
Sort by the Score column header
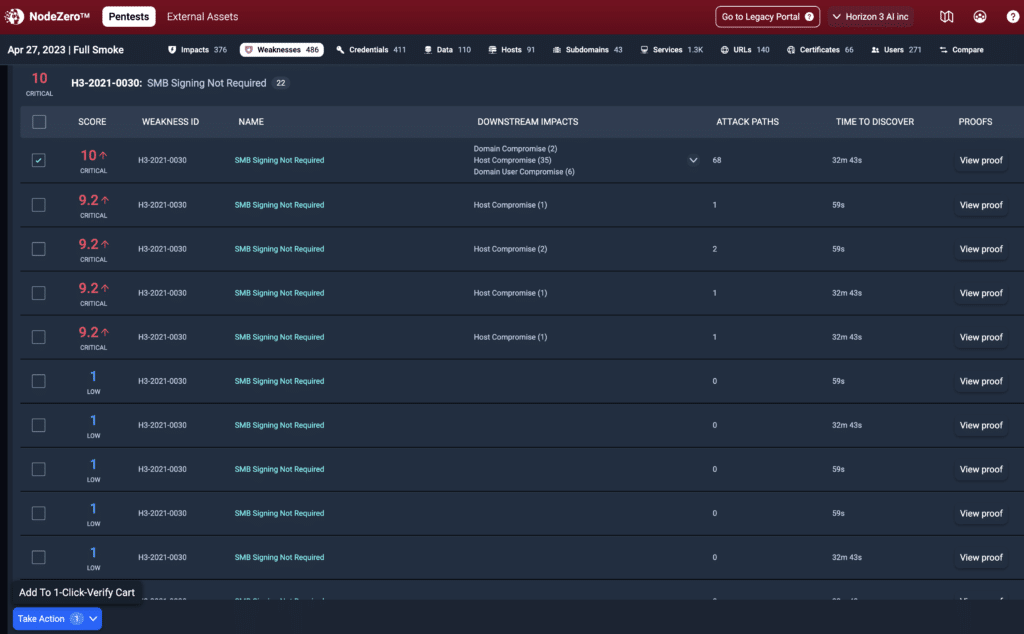(92, 122)
